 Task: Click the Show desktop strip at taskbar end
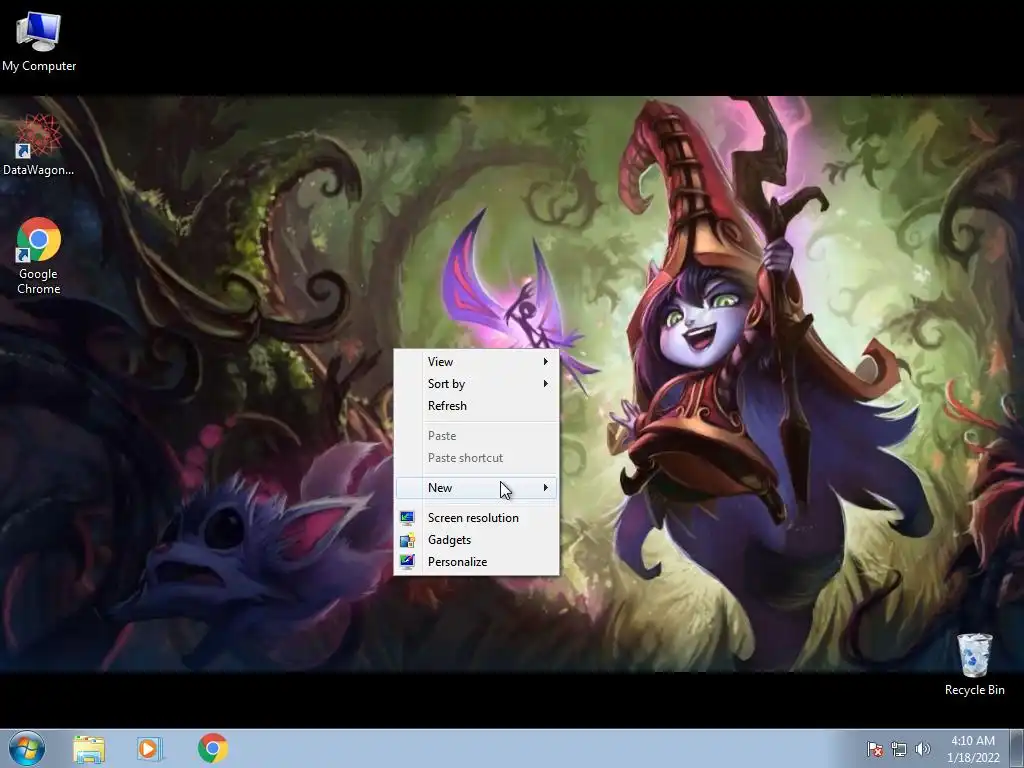tap(1017, 749)
